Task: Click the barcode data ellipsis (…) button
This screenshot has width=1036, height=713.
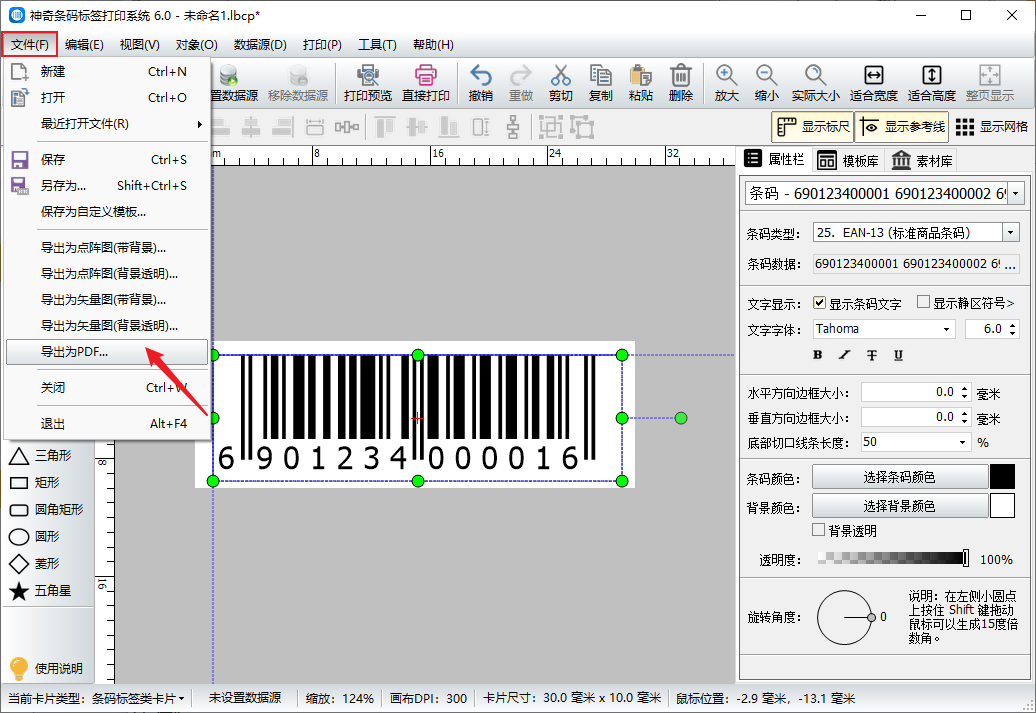Action: (x=1010, y=264)
